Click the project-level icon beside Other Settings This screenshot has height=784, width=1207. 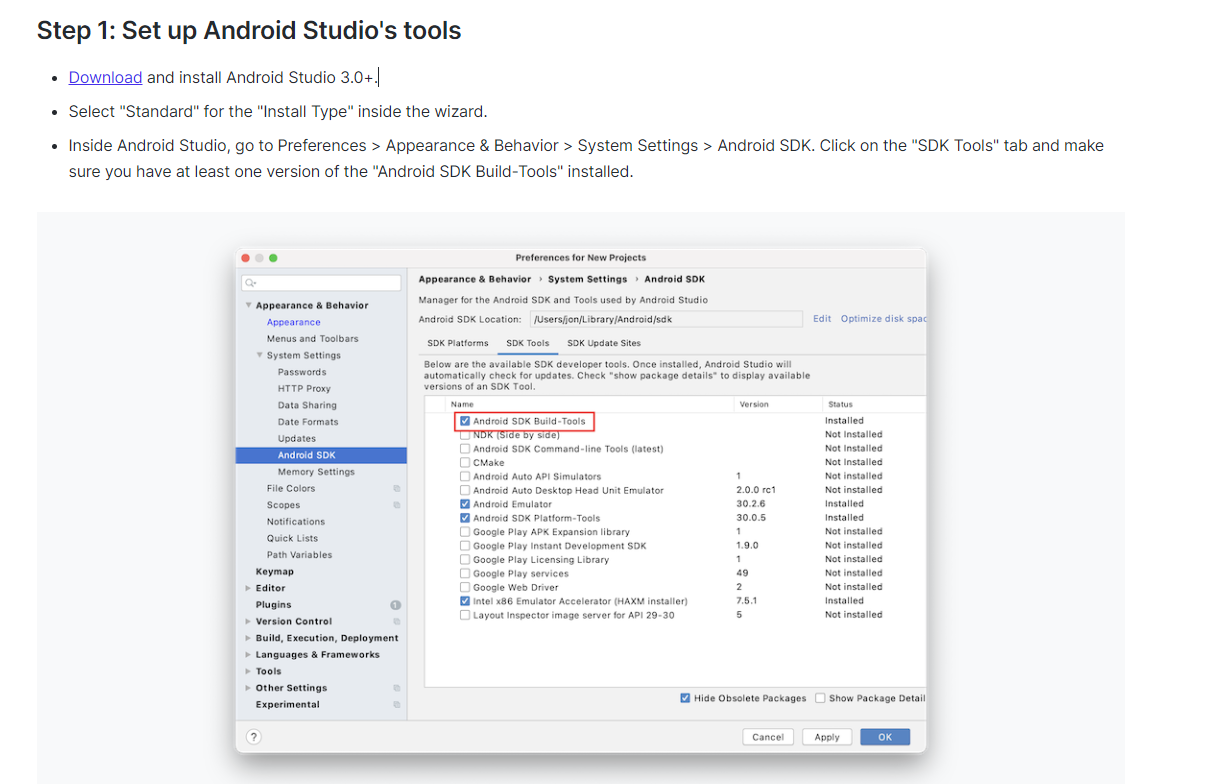396,688
